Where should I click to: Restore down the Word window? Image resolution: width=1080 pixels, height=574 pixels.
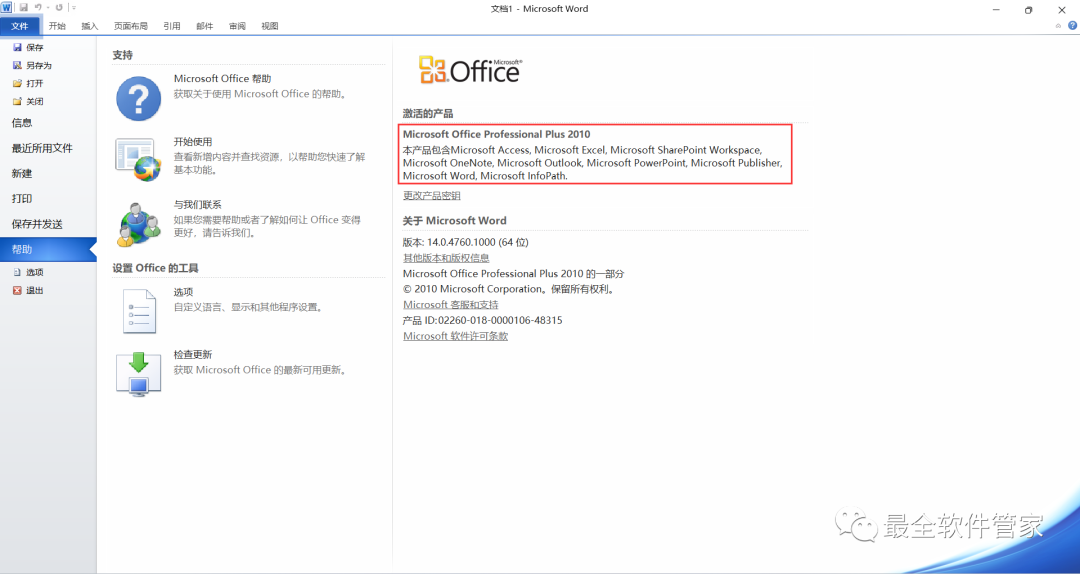(x=1028, y=10)
